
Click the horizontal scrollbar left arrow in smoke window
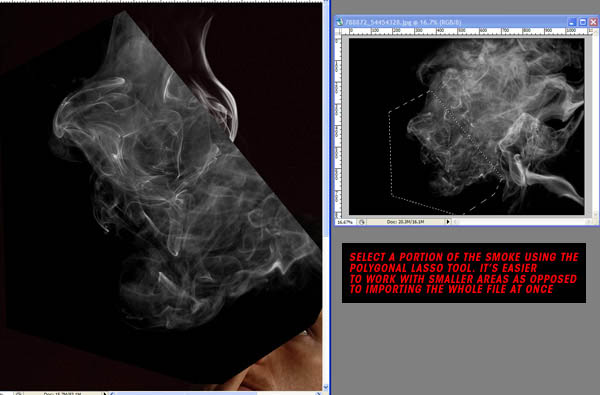[x=456, y=222]
